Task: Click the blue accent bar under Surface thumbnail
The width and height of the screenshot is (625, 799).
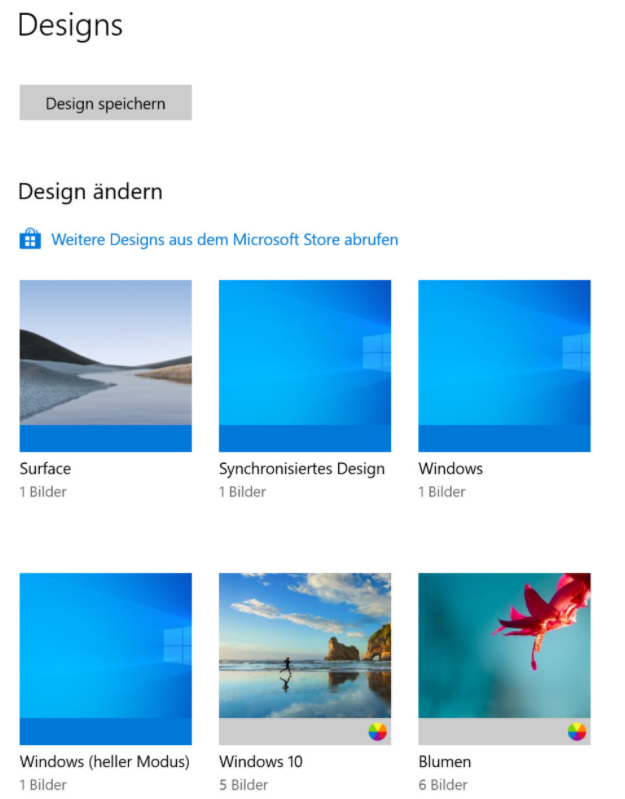Action: [105, 439]
